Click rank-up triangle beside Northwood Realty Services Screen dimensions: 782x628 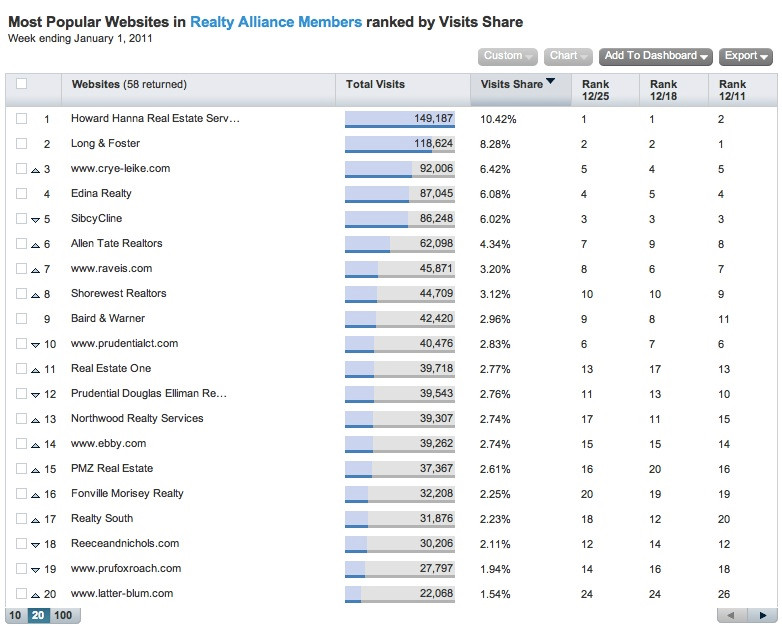[35, 420]
